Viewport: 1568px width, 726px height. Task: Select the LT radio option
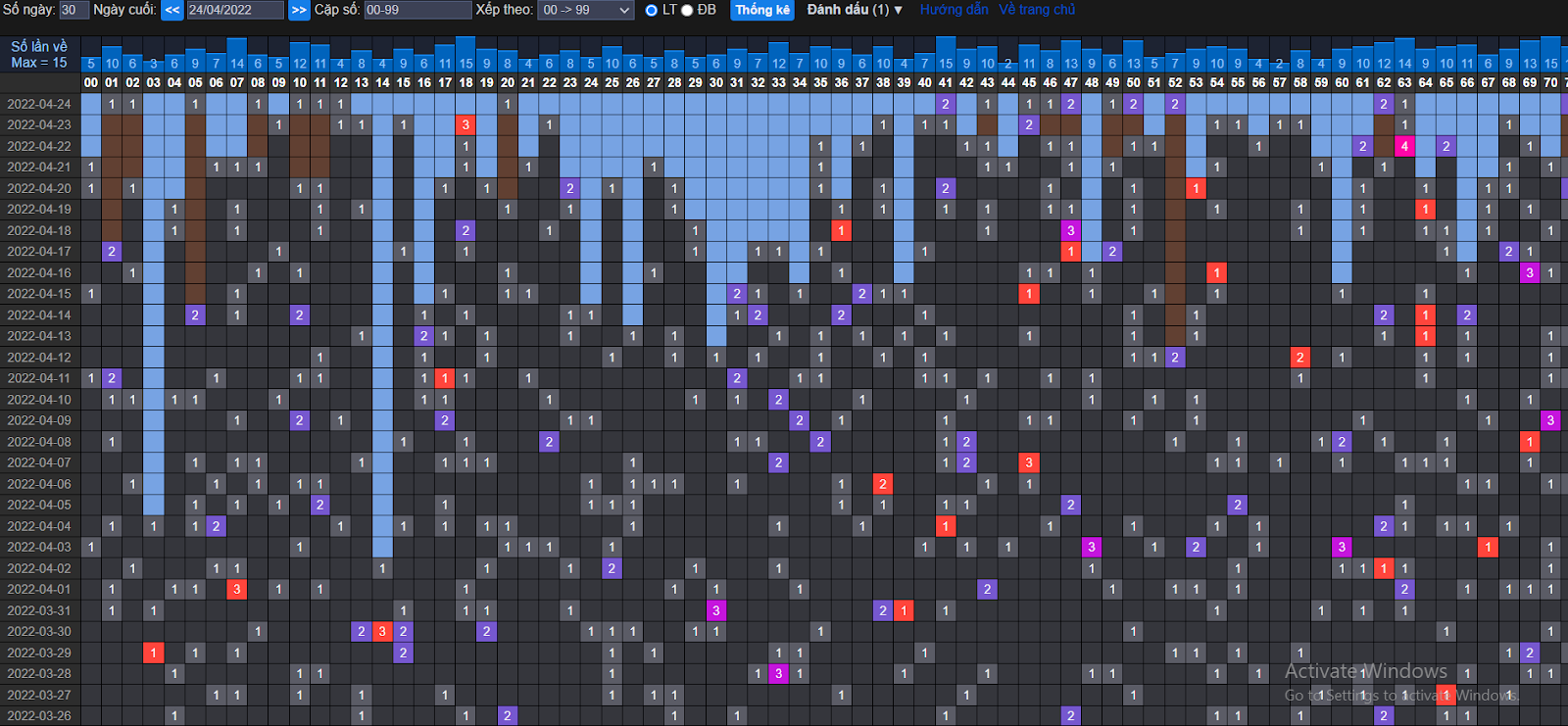pyautogui.click(x=652, y=10)
